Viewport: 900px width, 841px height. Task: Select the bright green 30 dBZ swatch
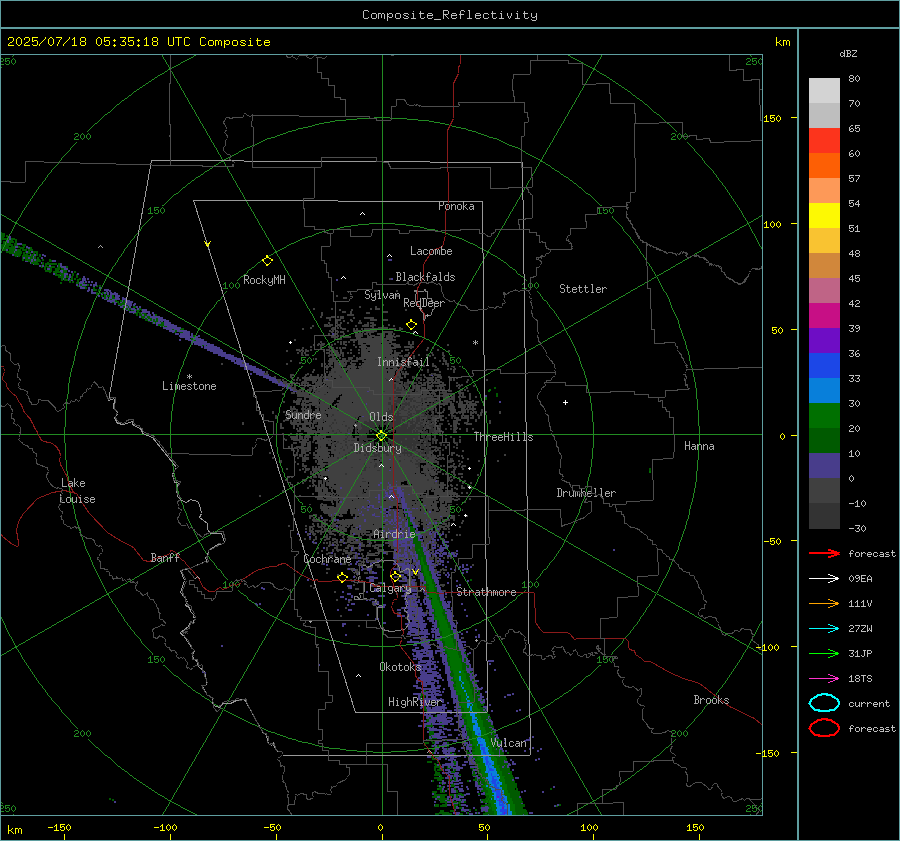point(824,415)
